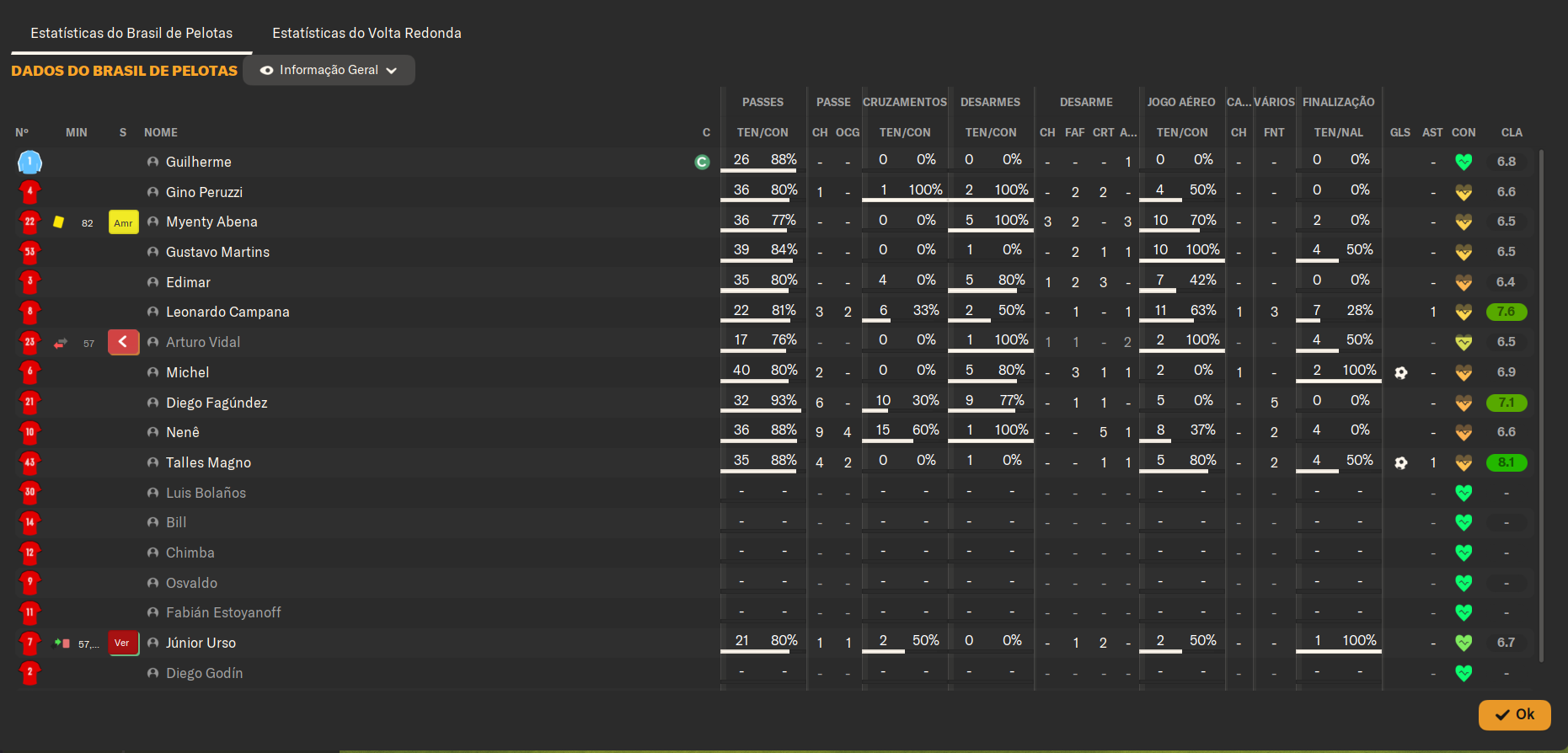Open Gustavo Martins' player profile link
The height and width of the screenshot is (753, 1568).
(x=217, y=252)
